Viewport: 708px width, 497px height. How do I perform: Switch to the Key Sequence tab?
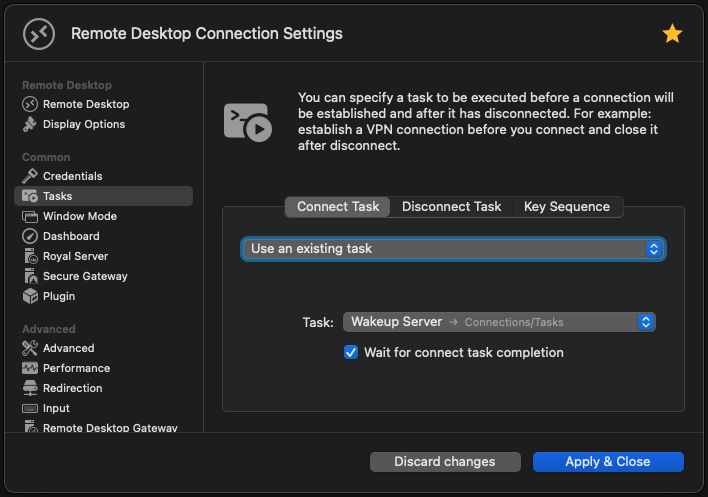point(566,206)
